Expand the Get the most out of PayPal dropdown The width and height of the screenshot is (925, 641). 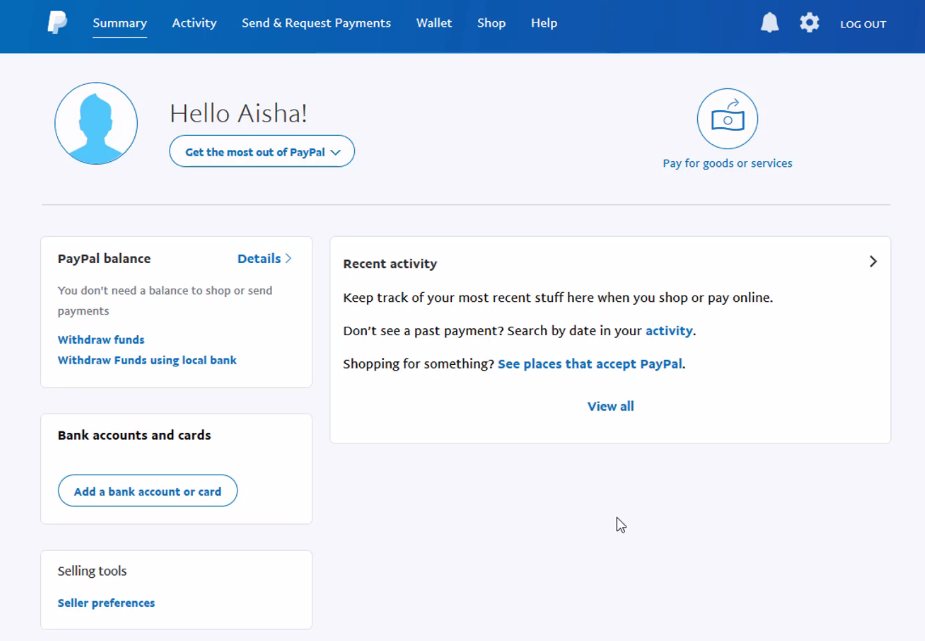coord(262,152)
